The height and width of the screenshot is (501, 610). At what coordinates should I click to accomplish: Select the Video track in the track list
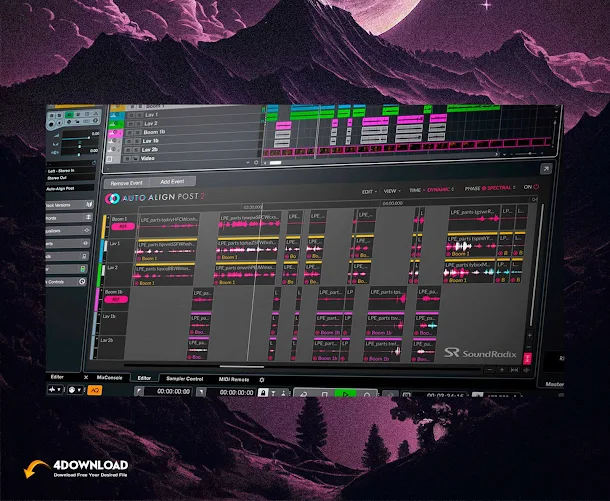[147, 158]
